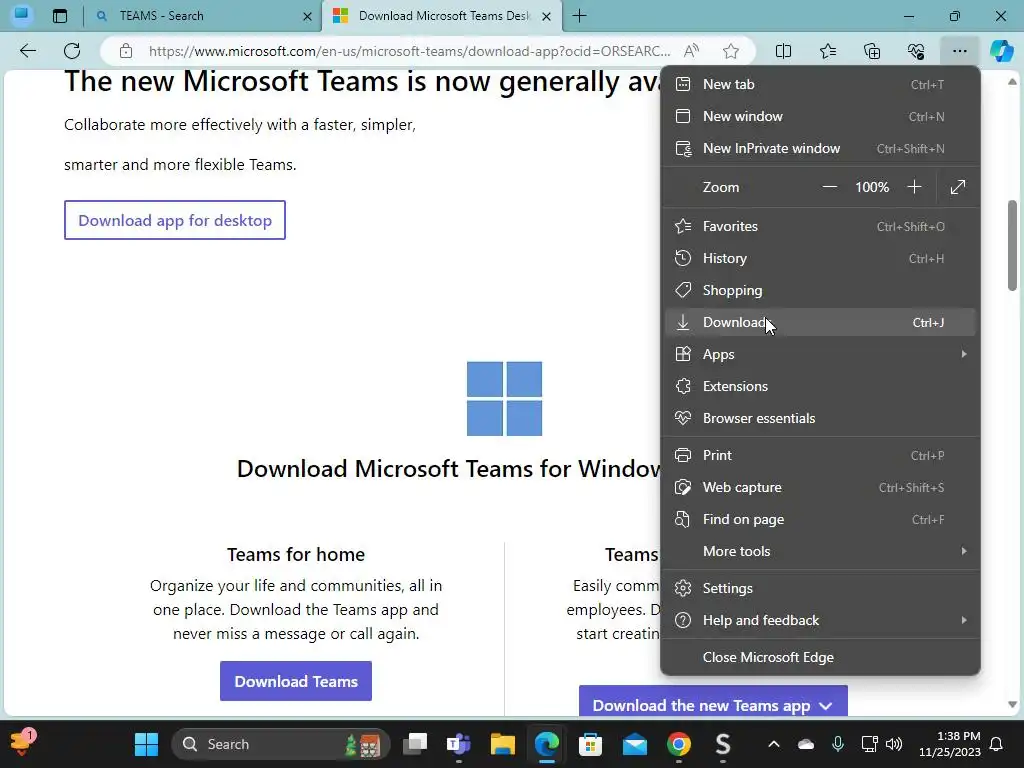Open Collections icon in toolbar
This screenshot has width=1024, height=768.
pos(872,51)
